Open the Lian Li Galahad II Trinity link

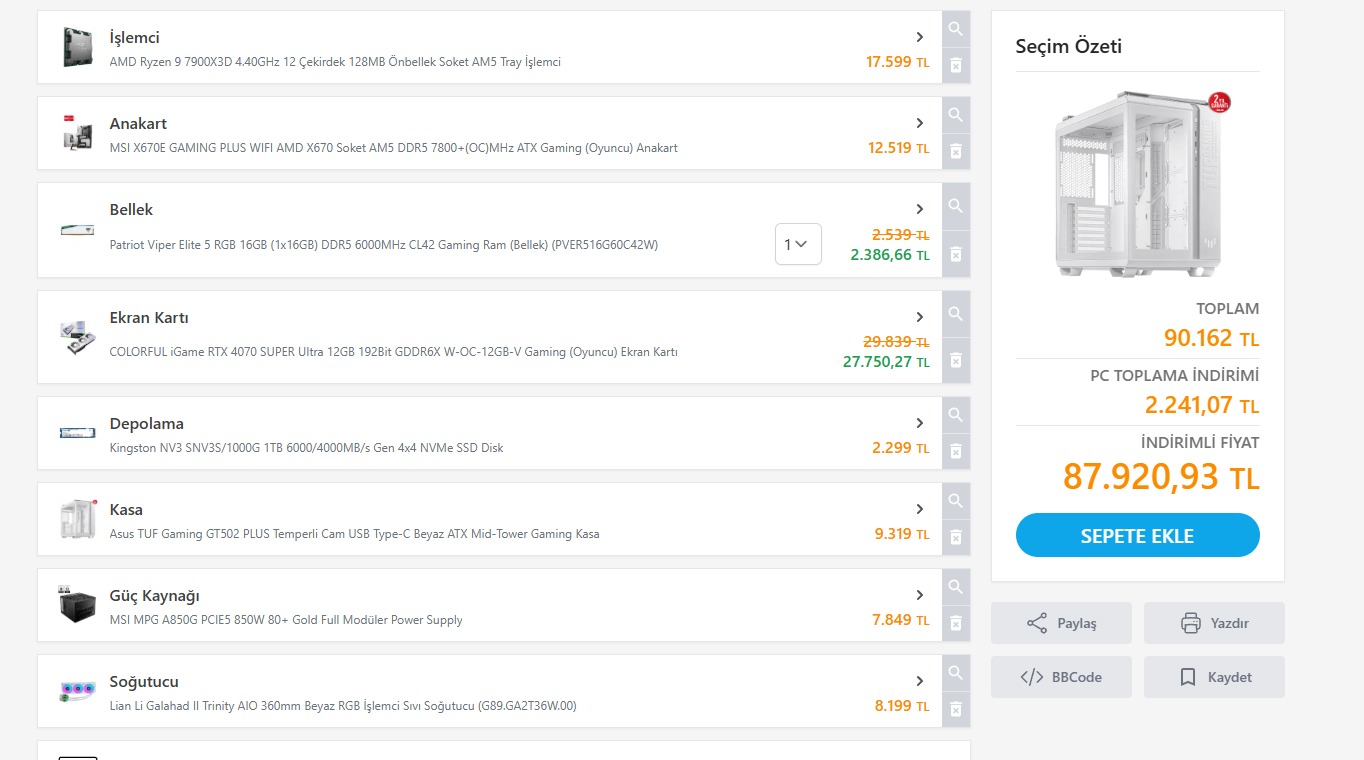point(343,706)
